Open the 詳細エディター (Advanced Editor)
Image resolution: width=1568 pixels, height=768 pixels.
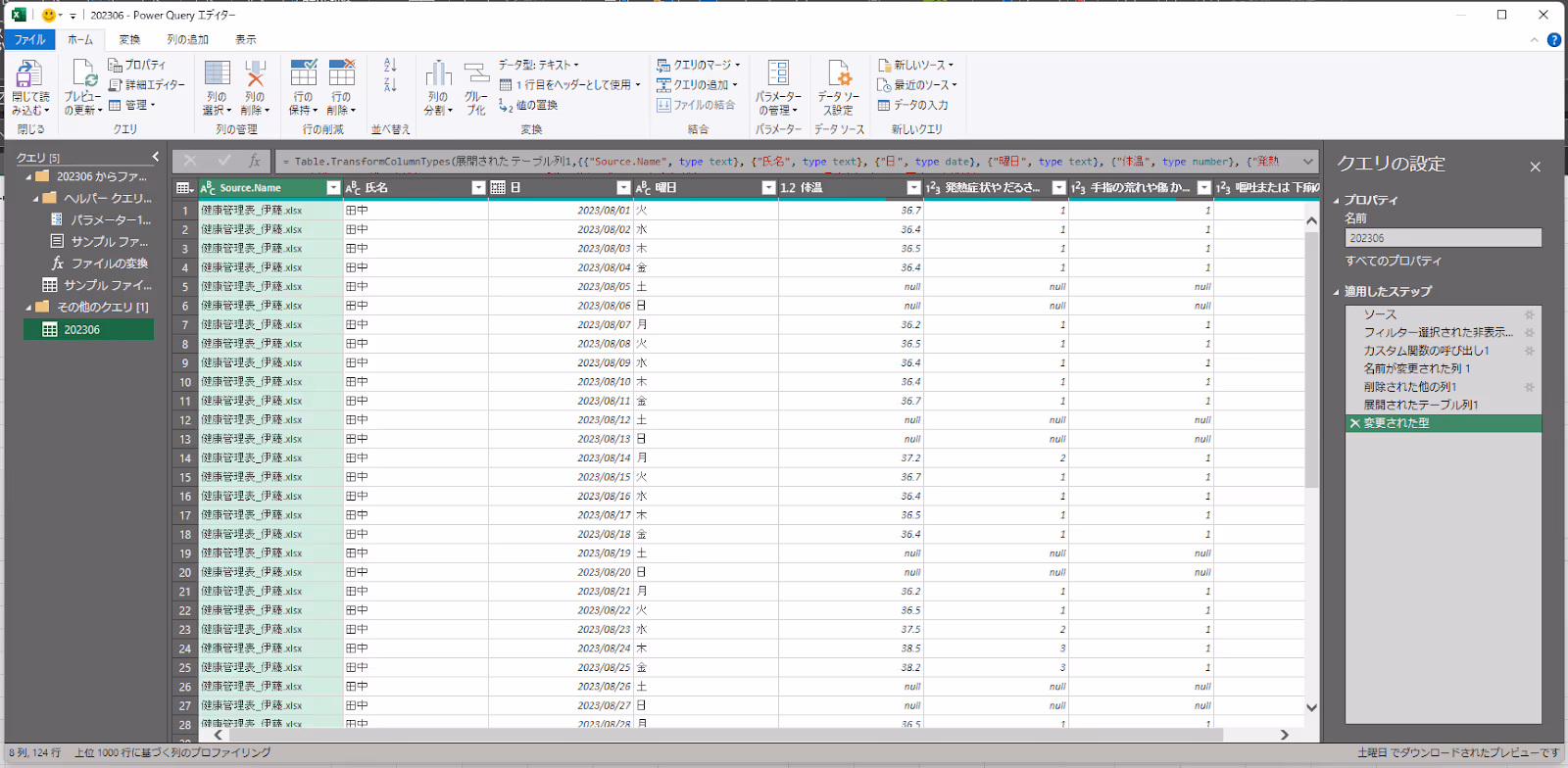click(146, 85)
